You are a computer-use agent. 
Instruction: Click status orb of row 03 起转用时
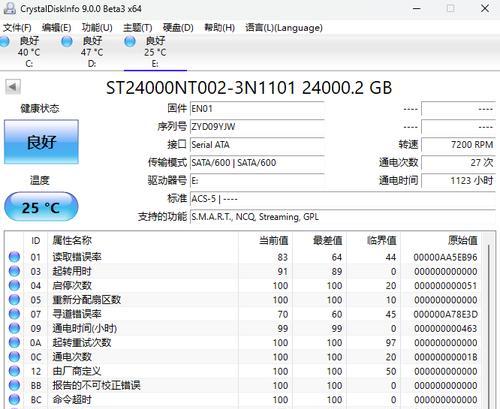(x=14, y=271)
